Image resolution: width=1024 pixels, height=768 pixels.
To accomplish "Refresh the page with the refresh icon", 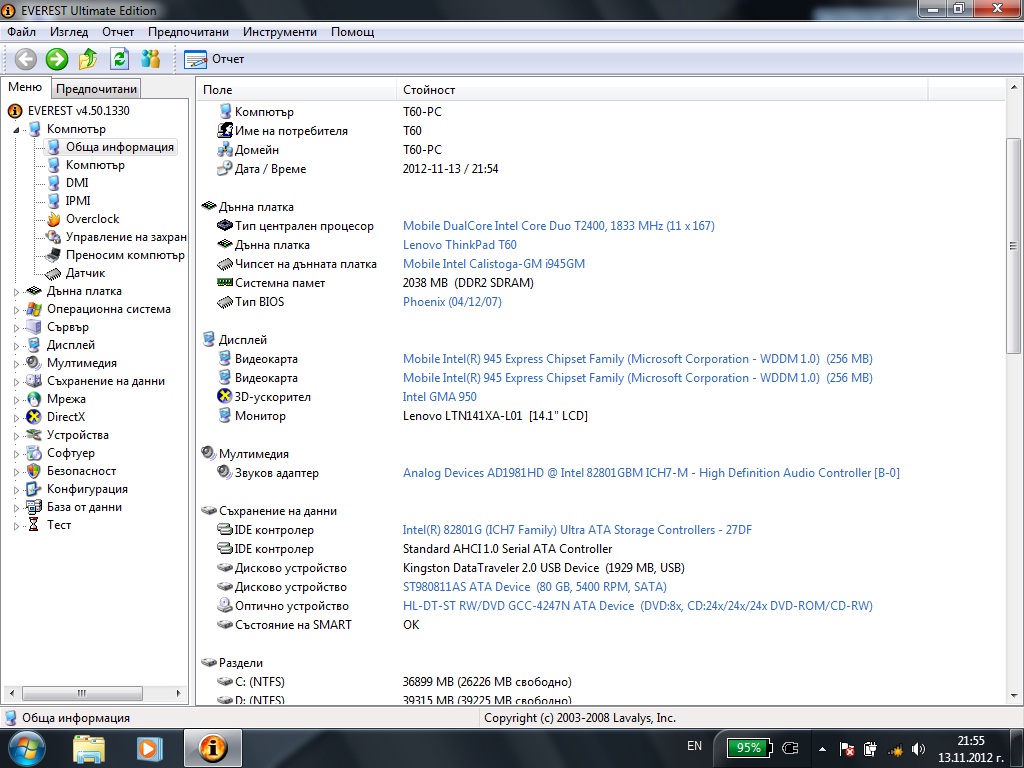I will pos(119,59).
